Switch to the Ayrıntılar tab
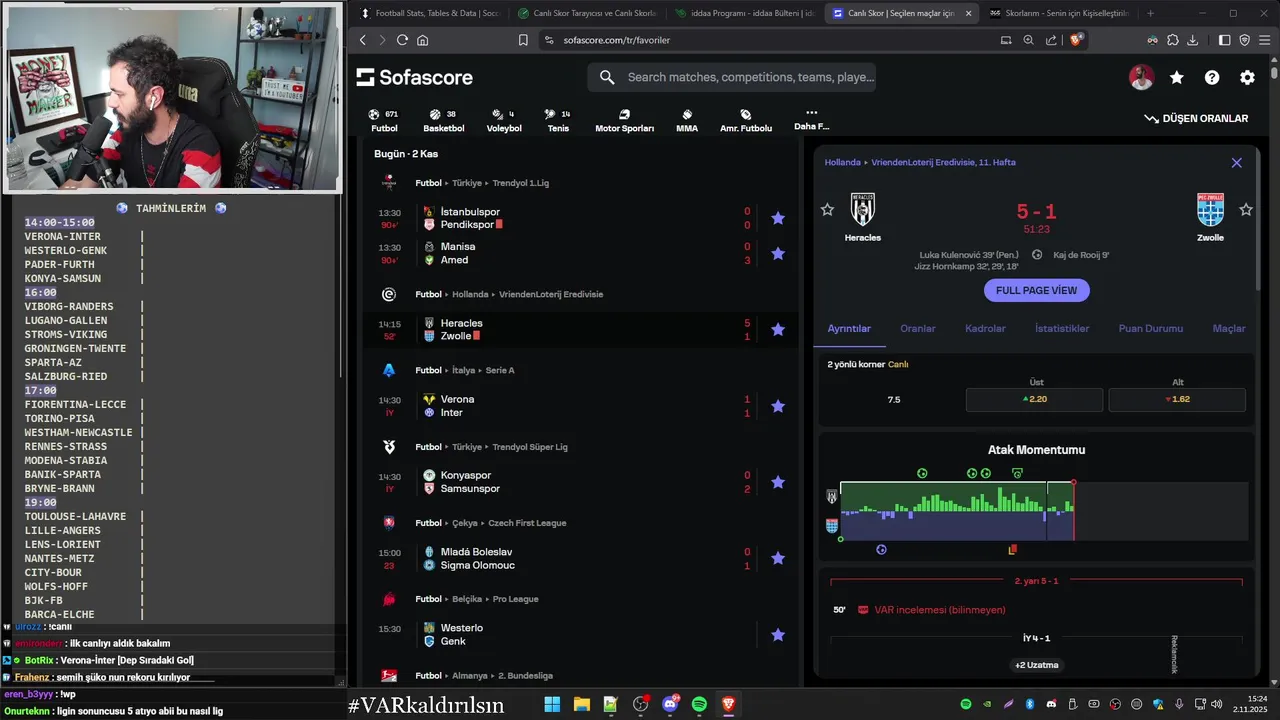This screenshot has height=720, width=1280. click(849, 328)
